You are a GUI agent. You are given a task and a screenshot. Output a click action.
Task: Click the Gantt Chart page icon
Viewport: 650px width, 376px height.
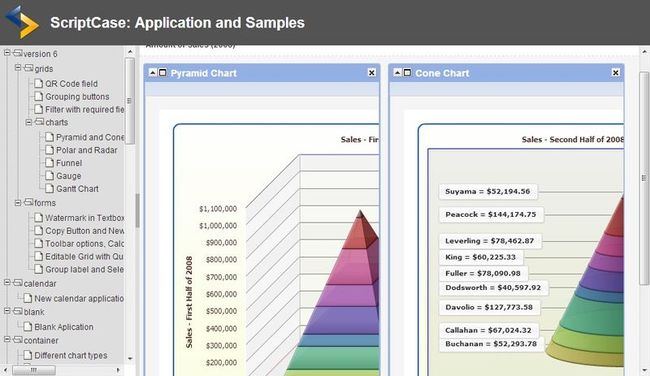coord(49,188)
